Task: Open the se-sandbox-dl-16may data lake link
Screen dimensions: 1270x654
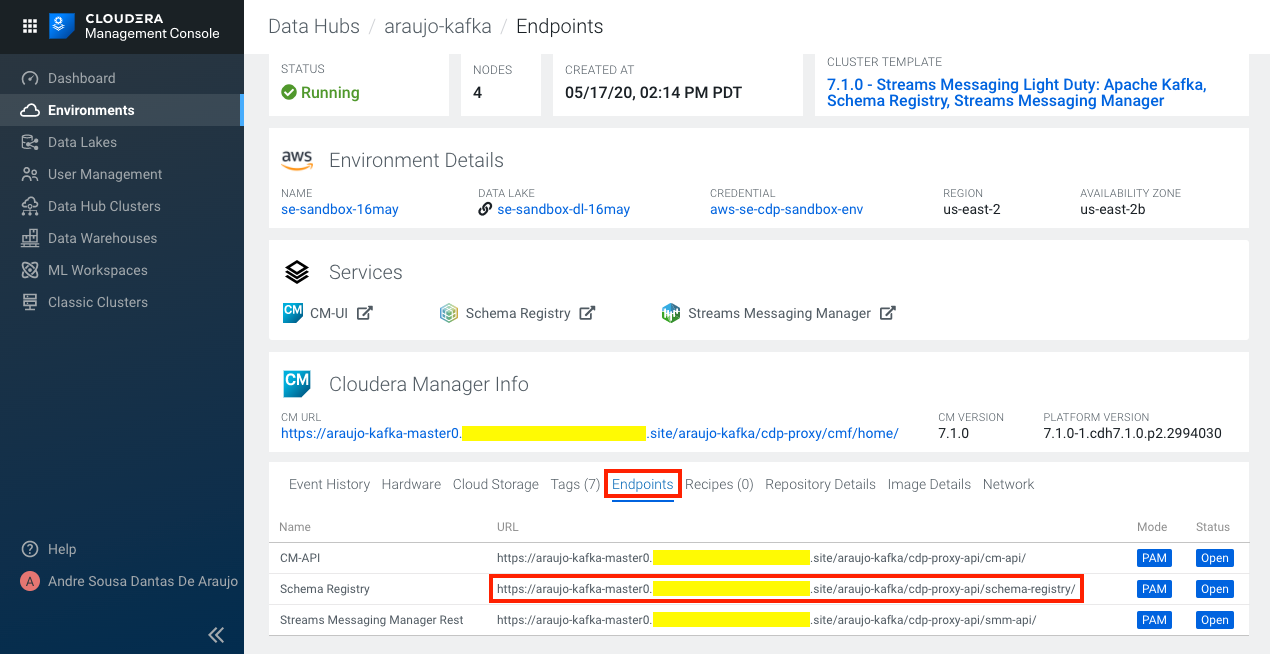Action: pyautogui.click(x=563, y=209)
